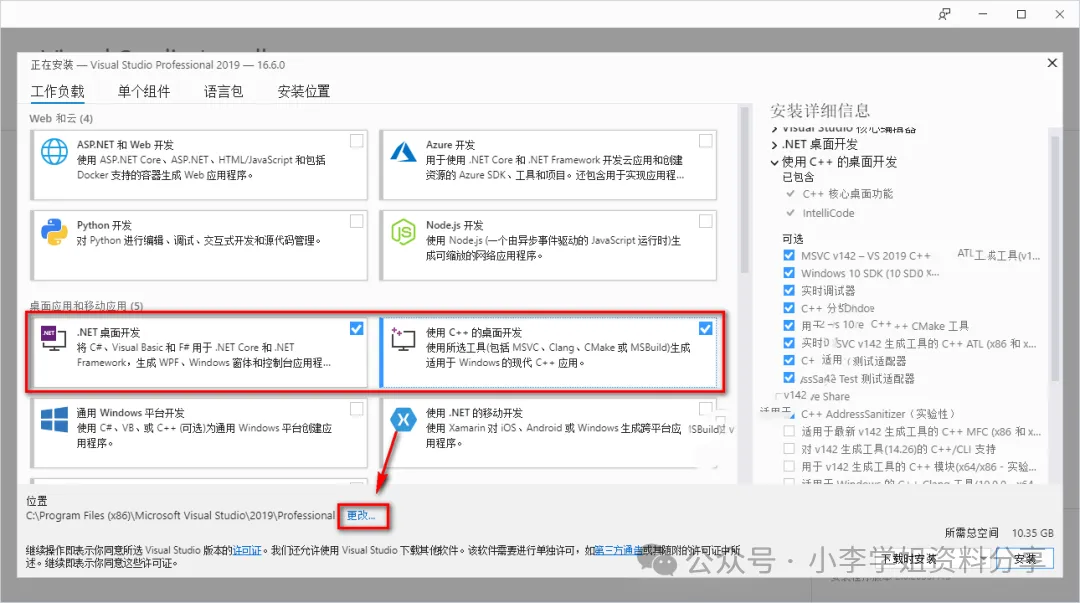Image resolution: width=1080 pixels, height=603 pixels.
Task: Maximize the Visual Studio Installer window
Action: tap(1021, 14)
